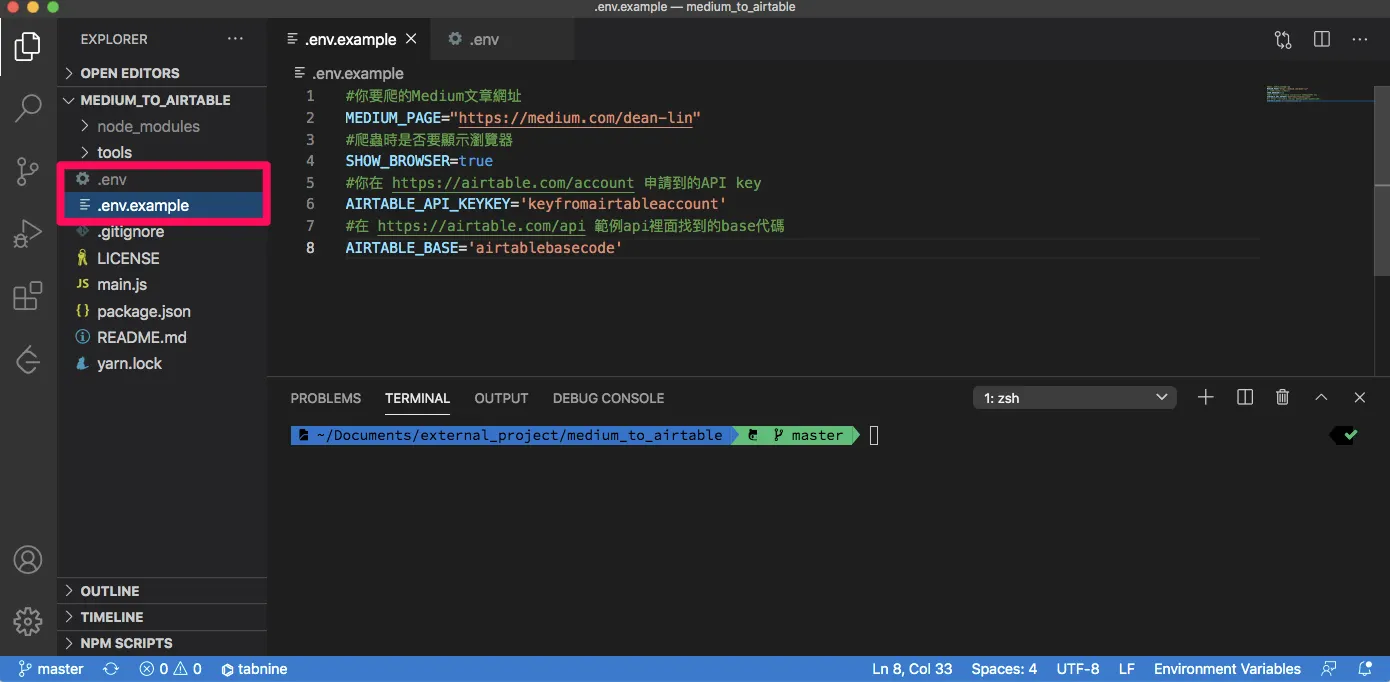Collapse the MEDIUM_TO_AIRTABLE folder section
The width and height of the screenshot is (1390, 682).
click(162, 100)
